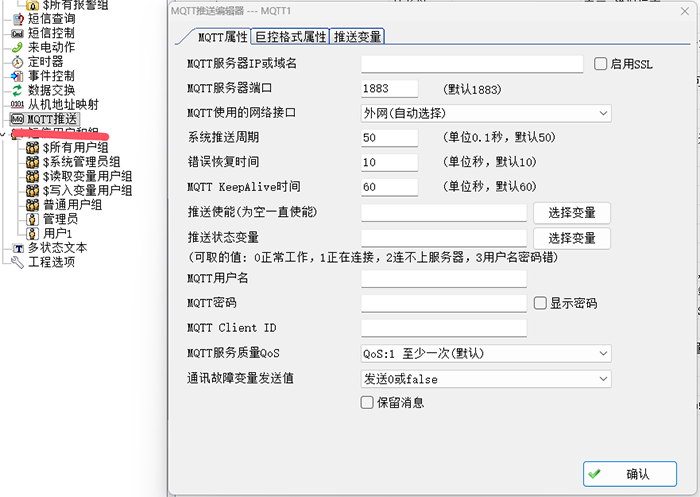Viewport: 700px width, 497px height.
Task: Switch to the 巨控格式属性 tab
Action: (290, 37)
